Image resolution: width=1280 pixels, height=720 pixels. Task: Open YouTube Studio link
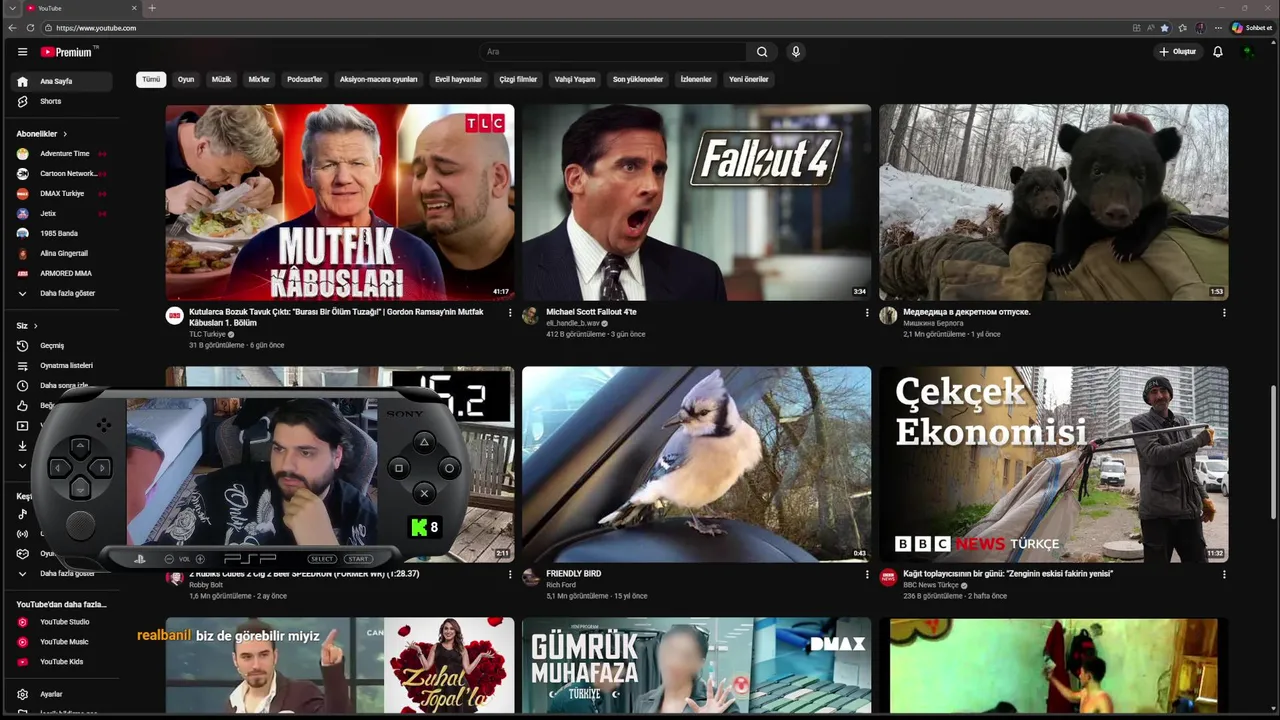pyautogui.click(x=62, y=622)
